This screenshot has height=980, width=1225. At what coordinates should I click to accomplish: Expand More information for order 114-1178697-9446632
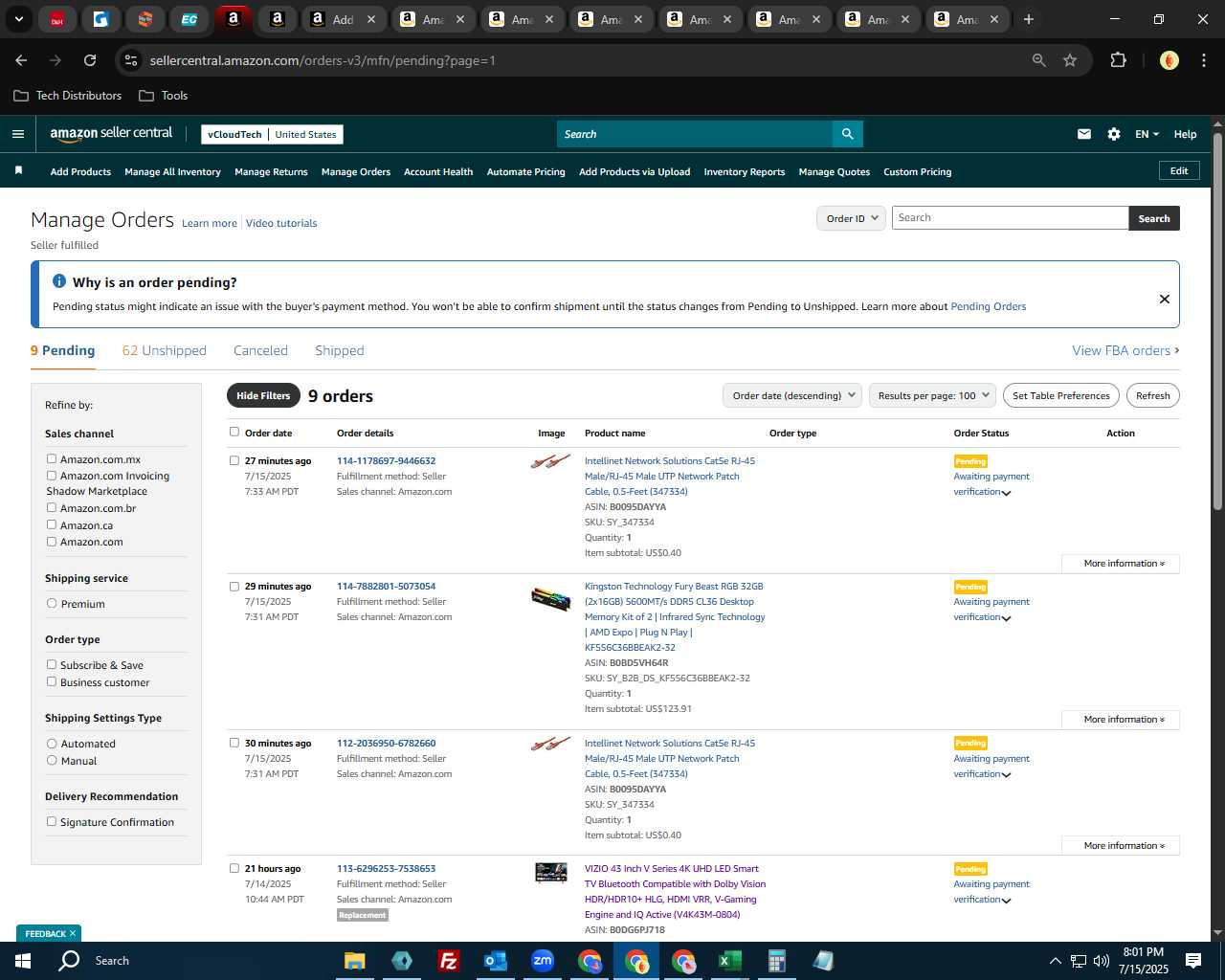tap(1121, 564)
